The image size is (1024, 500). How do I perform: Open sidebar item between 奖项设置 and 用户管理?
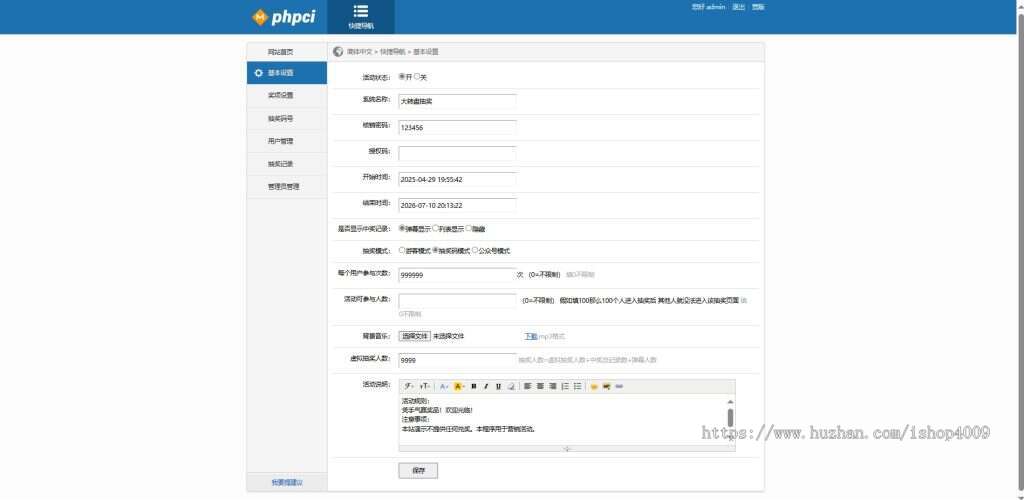click(287, 119)
